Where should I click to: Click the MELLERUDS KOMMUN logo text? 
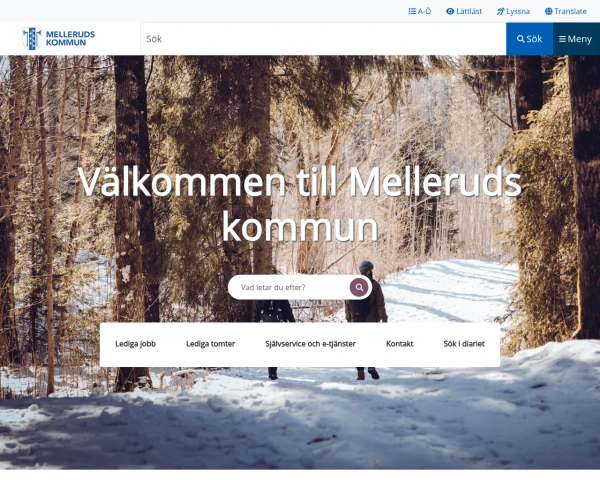(x=70, y=38)
